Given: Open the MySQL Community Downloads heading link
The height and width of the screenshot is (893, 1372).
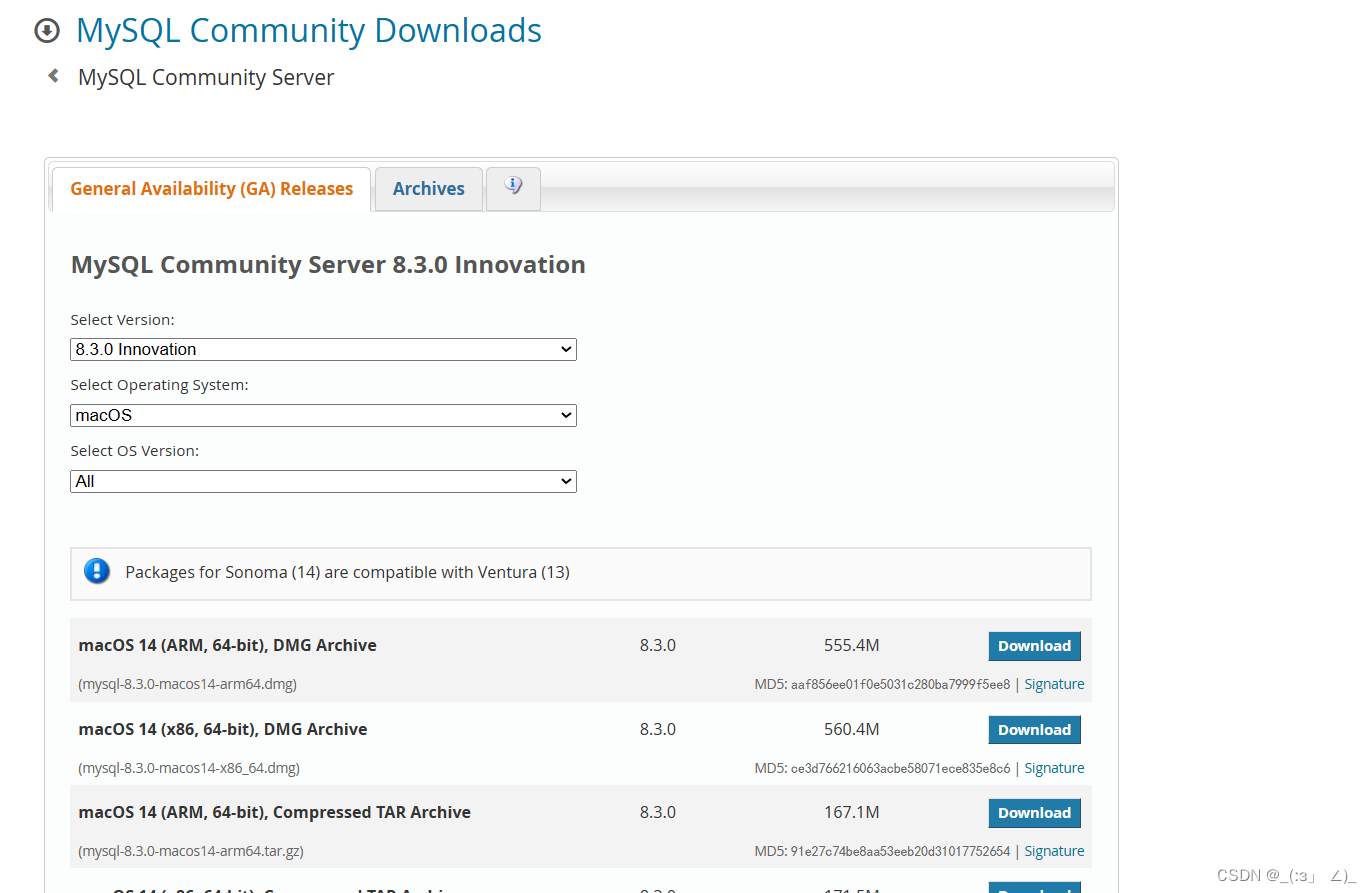Looking at the screenshot, I should (309, 31).
